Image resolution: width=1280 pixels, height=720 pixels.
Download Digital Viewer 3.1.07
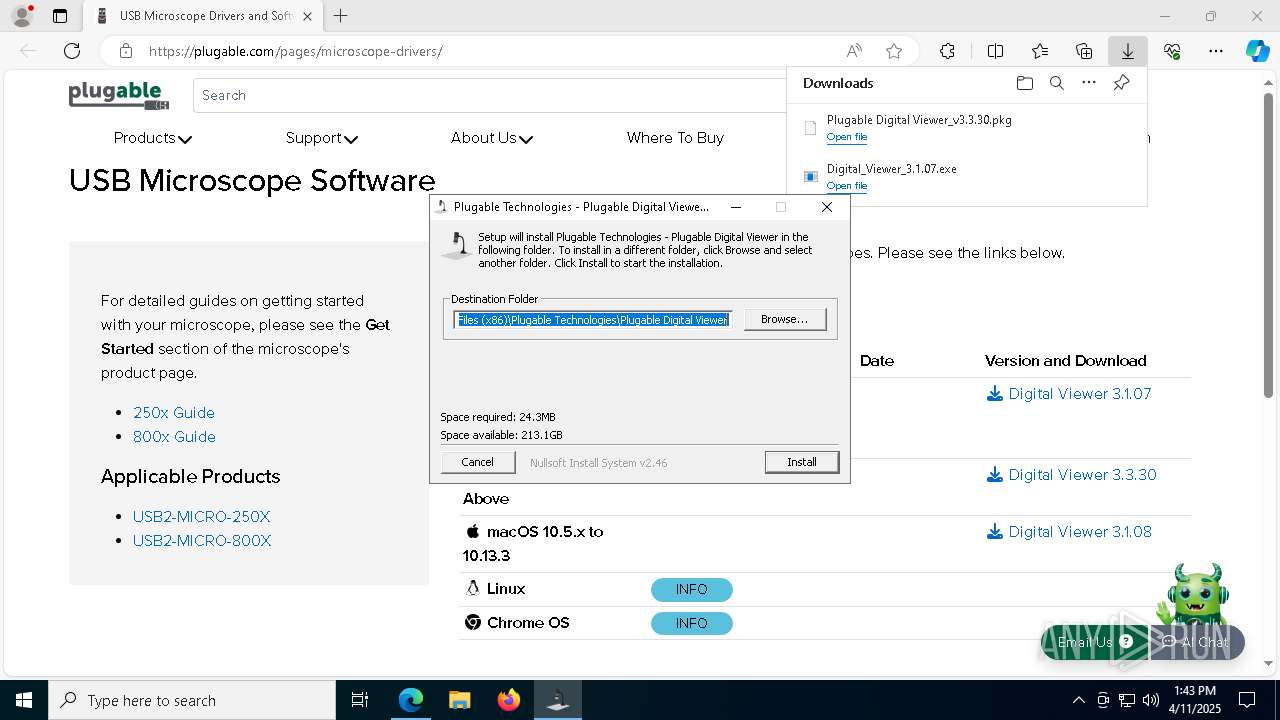point(1069,394)
